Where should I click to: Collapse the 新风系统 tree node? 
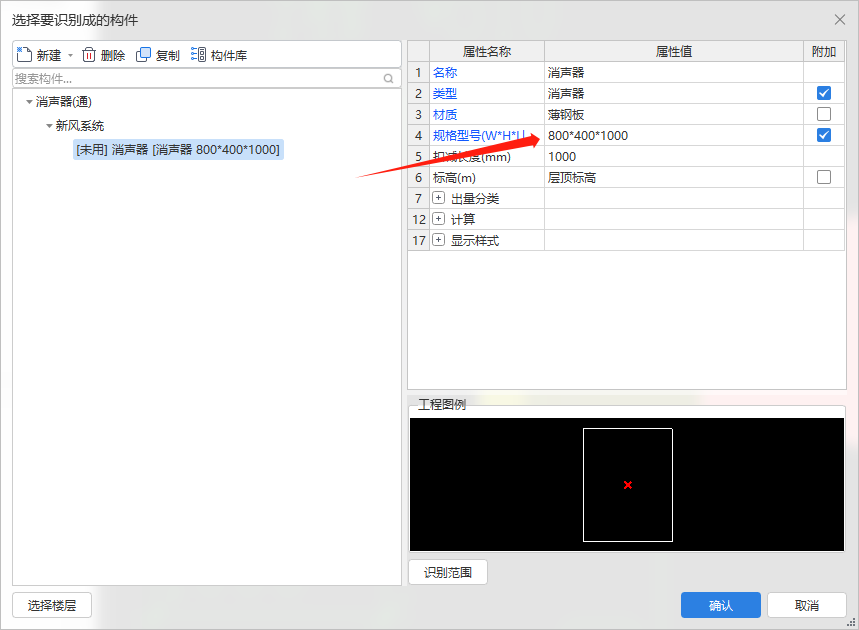point(49,125)
